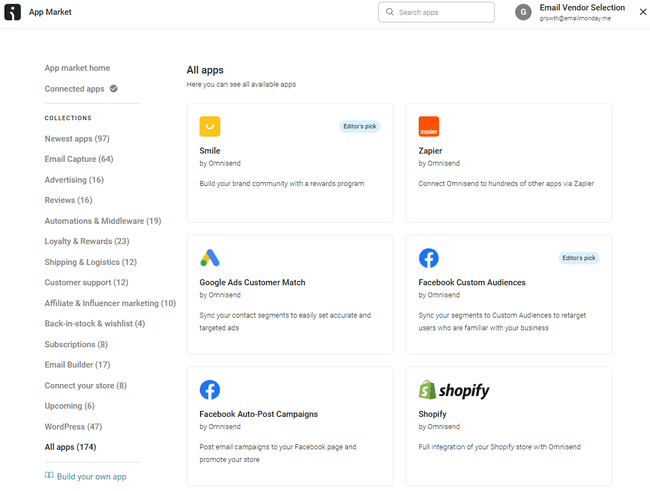Select All apps (174) collection
The height and width of the screenshot is (491, 650).
pos(70,447)
